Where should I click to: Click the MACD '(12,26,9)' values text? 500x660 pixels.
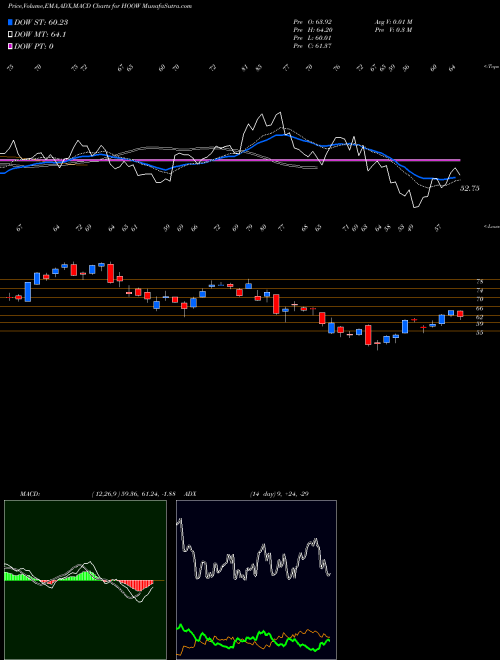[133, 493]
